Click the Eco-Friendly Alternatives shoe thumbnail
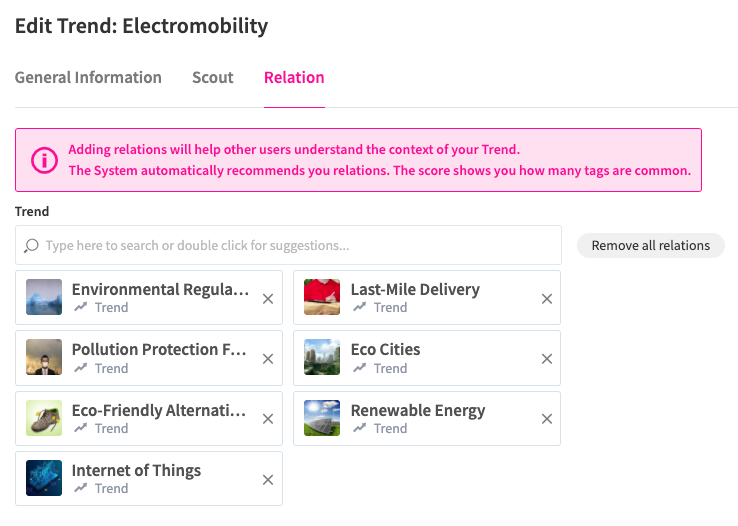 point(44,418)
